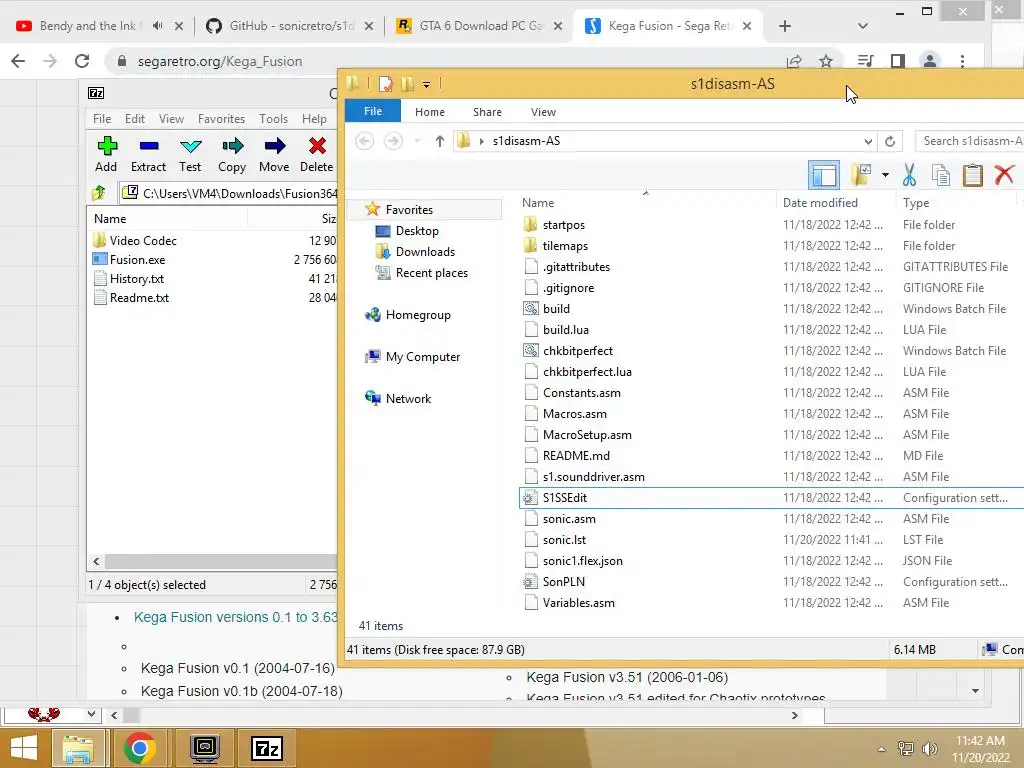The image size is (1024, 768).
Task: Reload the Chrome page
Action: tap(82, 61)
